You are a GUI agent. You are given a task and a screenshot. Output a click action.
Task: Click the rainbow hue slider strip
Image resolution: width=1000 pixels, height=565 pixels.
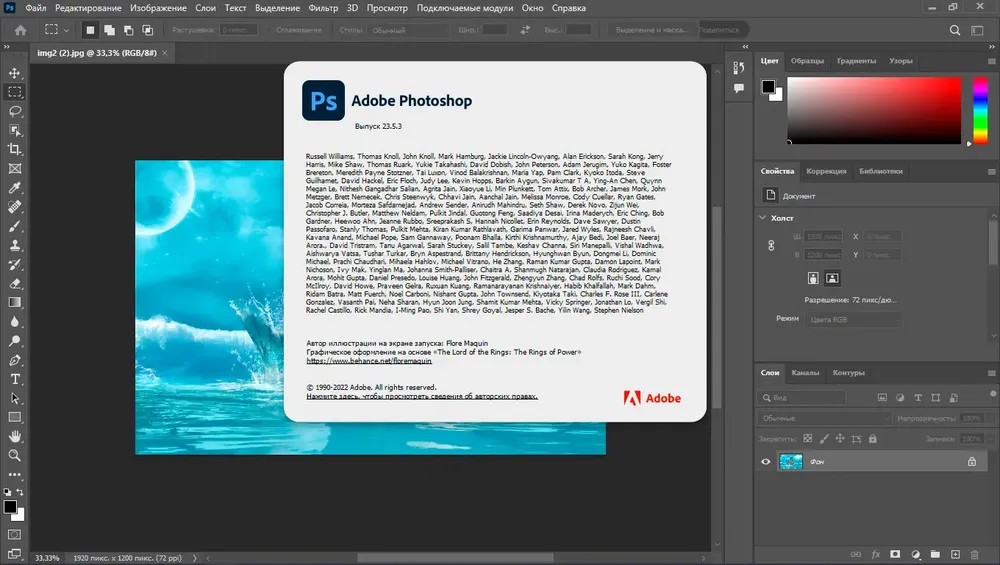(980, 110)
